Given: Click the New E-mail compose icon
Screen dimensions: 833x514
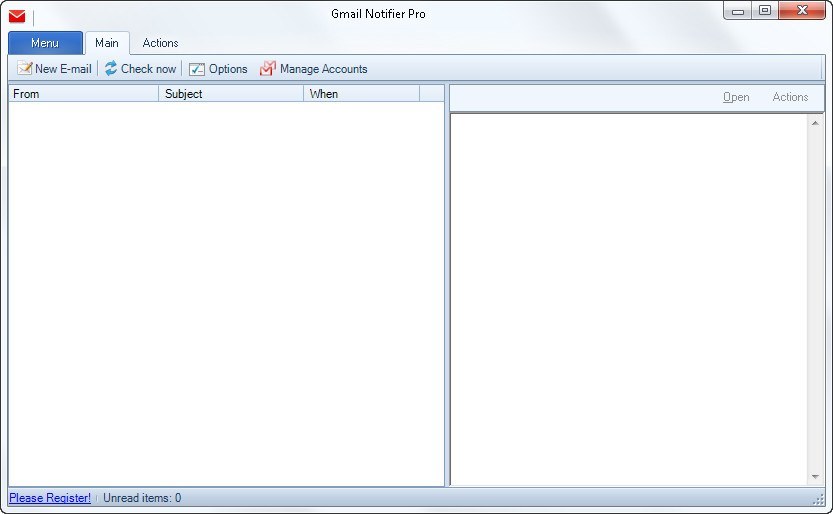Looking at the screenshot, I should click(24, 68).
